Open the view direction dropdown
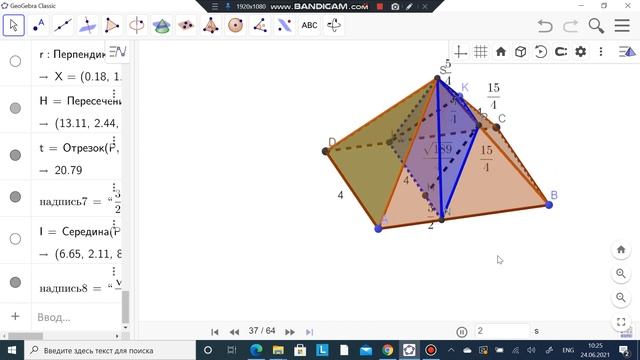 pos(561,52)
